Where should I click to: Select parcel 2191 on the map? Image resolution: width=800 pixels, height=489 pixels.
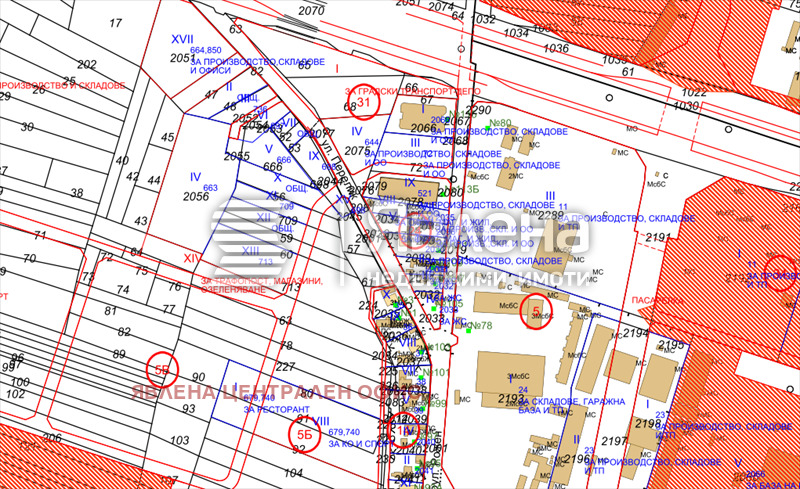[659, 237]
